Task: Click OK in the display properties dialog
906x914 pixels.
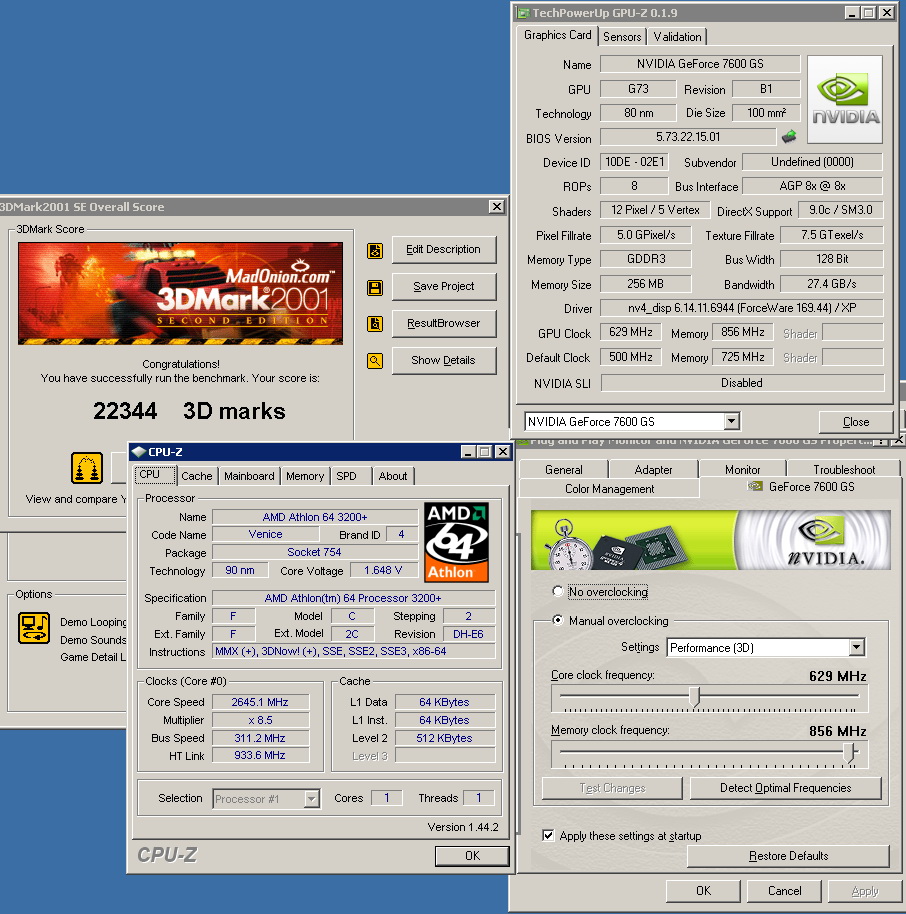Action: click(x=703, y=890)
